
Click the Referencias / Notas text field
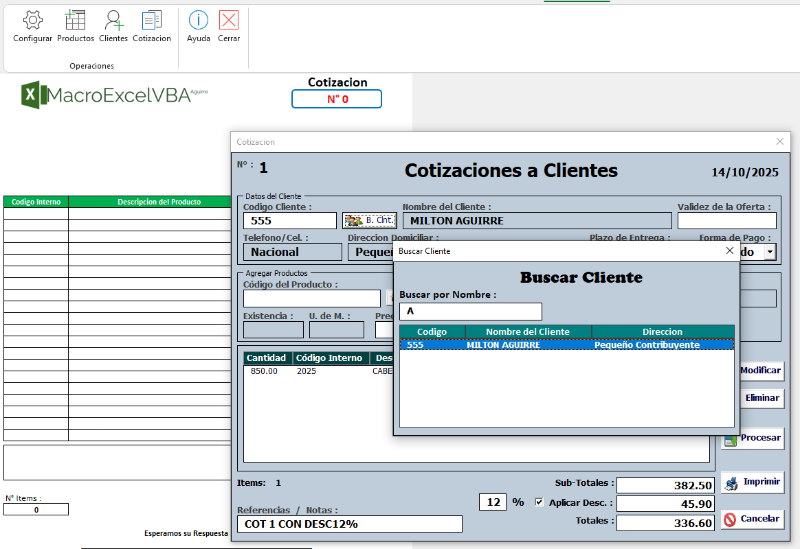coord(350,524)
